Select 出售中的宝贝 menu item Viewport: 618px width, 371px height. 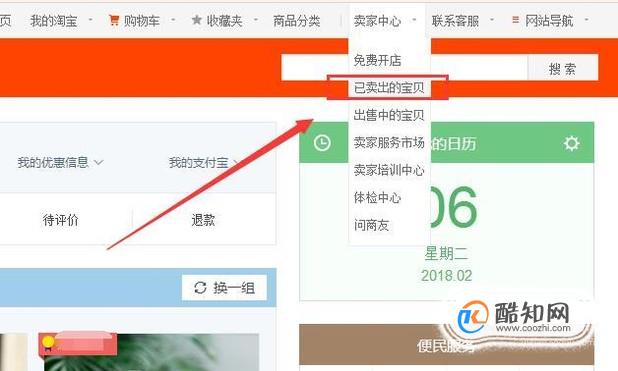tap(389, 115)
